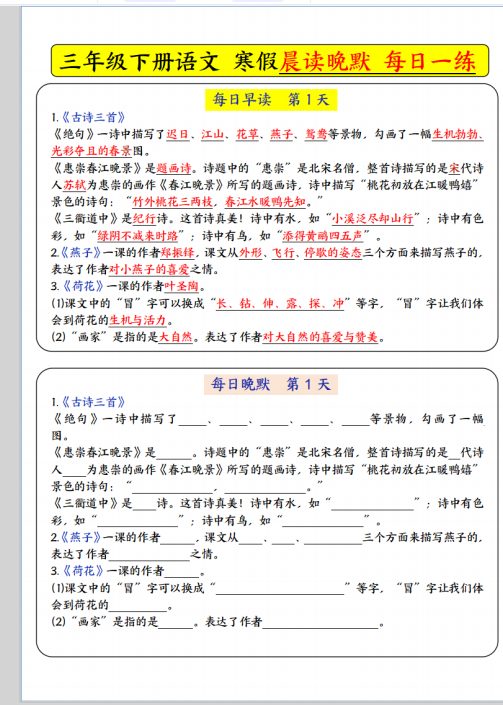The image size is (503, 705).
Task: Click the red phrase '对小燕子的喜爱'
Action: [x=149, y=270]
